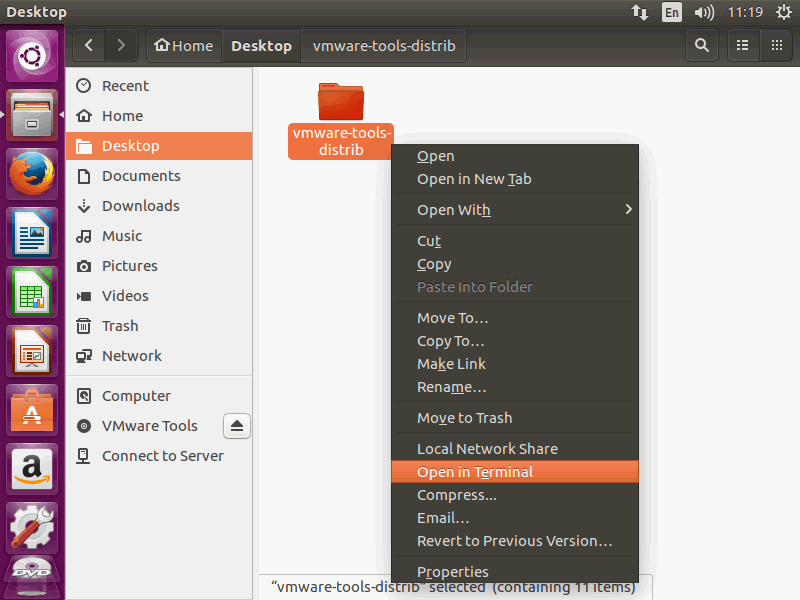Select Desktop in the sidebar

click(159, 146)
